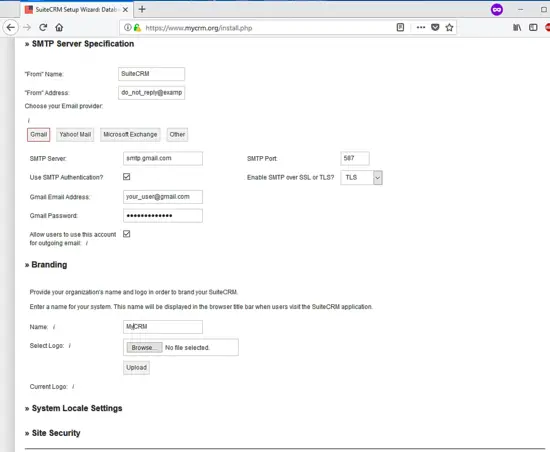Click the "From" Name input field
The image size is (550, 452).
[x=152, y=74]
